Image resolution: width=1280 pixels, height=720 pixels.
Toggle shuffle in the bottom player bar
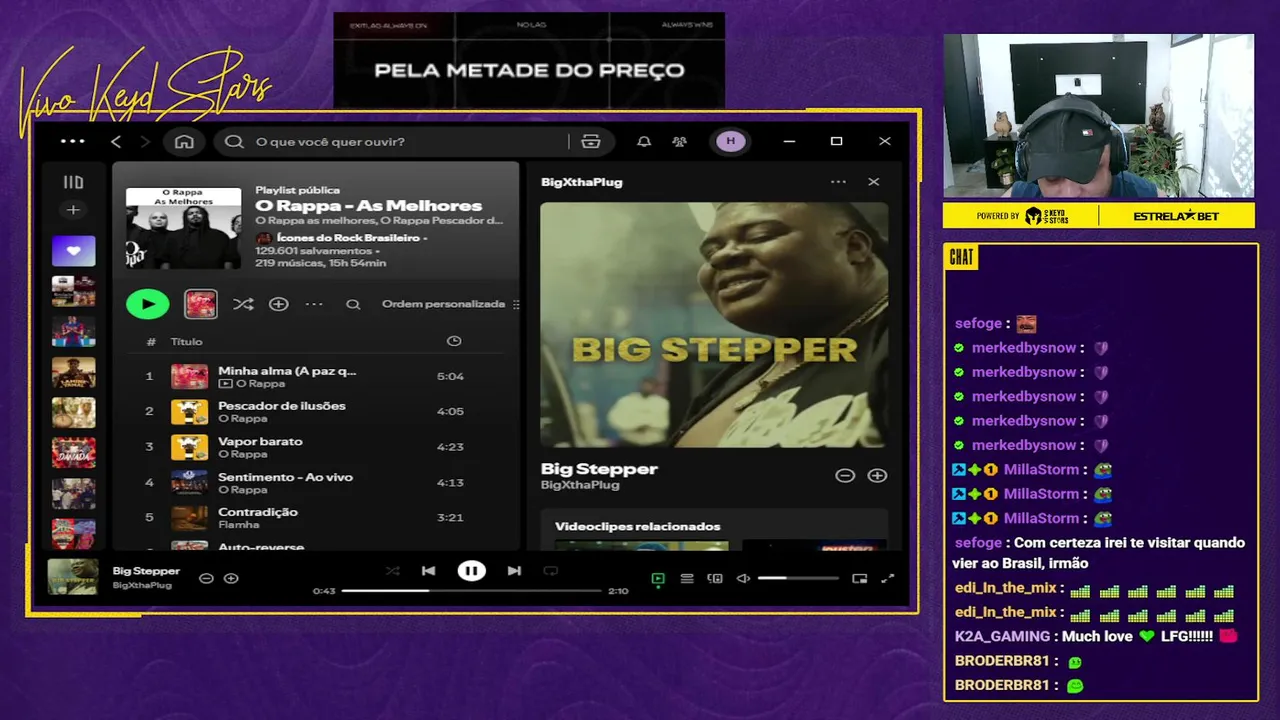pos(392,571)
